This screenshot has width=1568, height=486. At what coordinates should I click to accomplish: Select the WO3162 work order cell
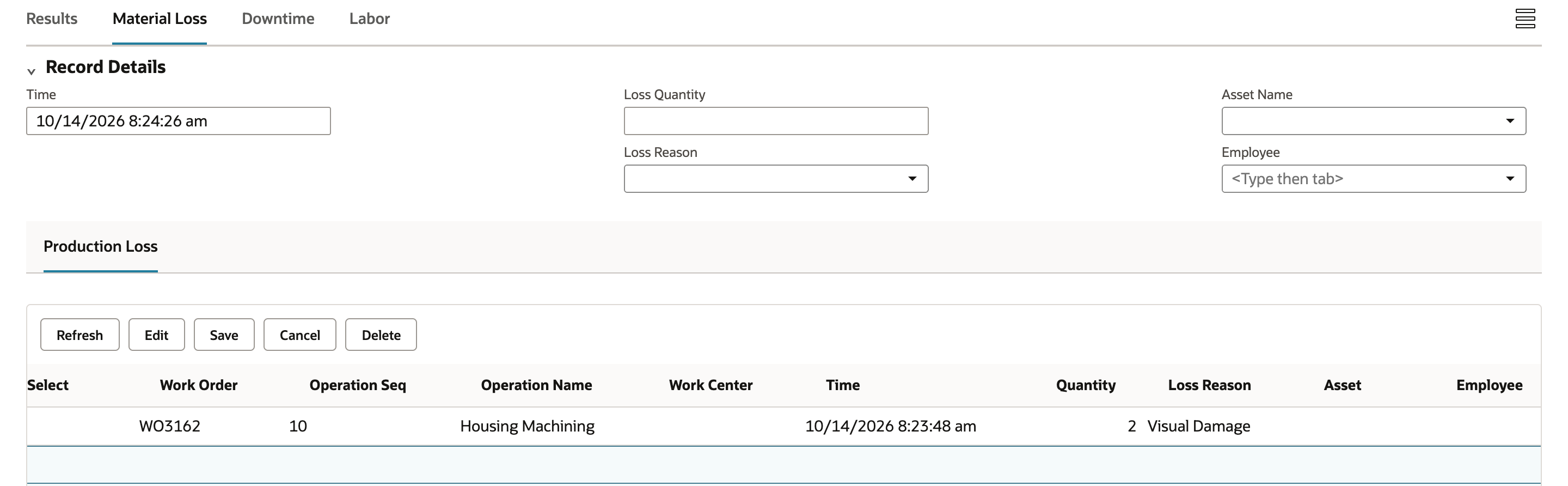click(x=170, y=426)
